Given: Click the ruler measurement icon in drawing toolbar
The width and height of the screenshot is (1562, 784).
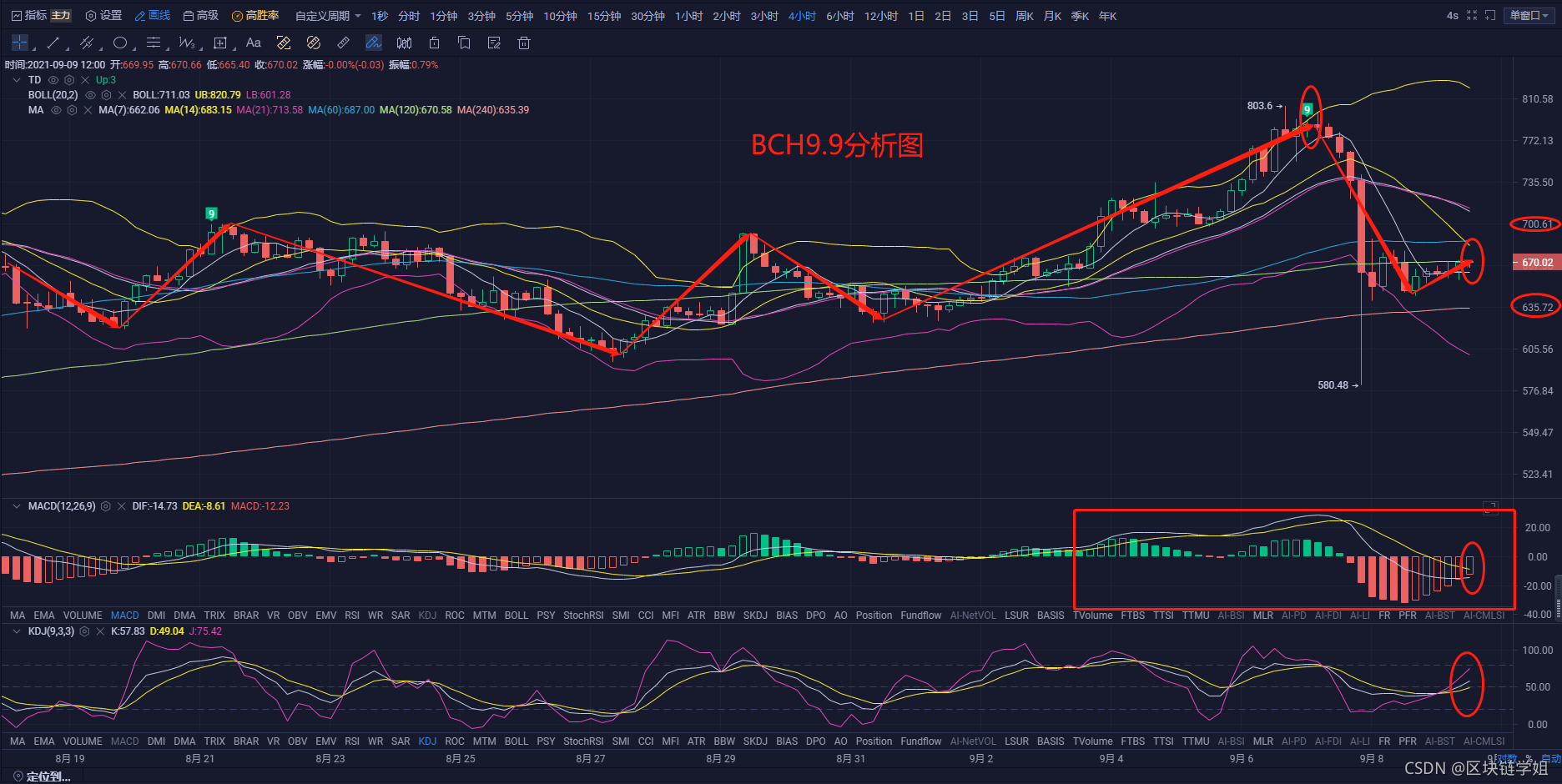Looking at the screenshot, I should point(343,43).
